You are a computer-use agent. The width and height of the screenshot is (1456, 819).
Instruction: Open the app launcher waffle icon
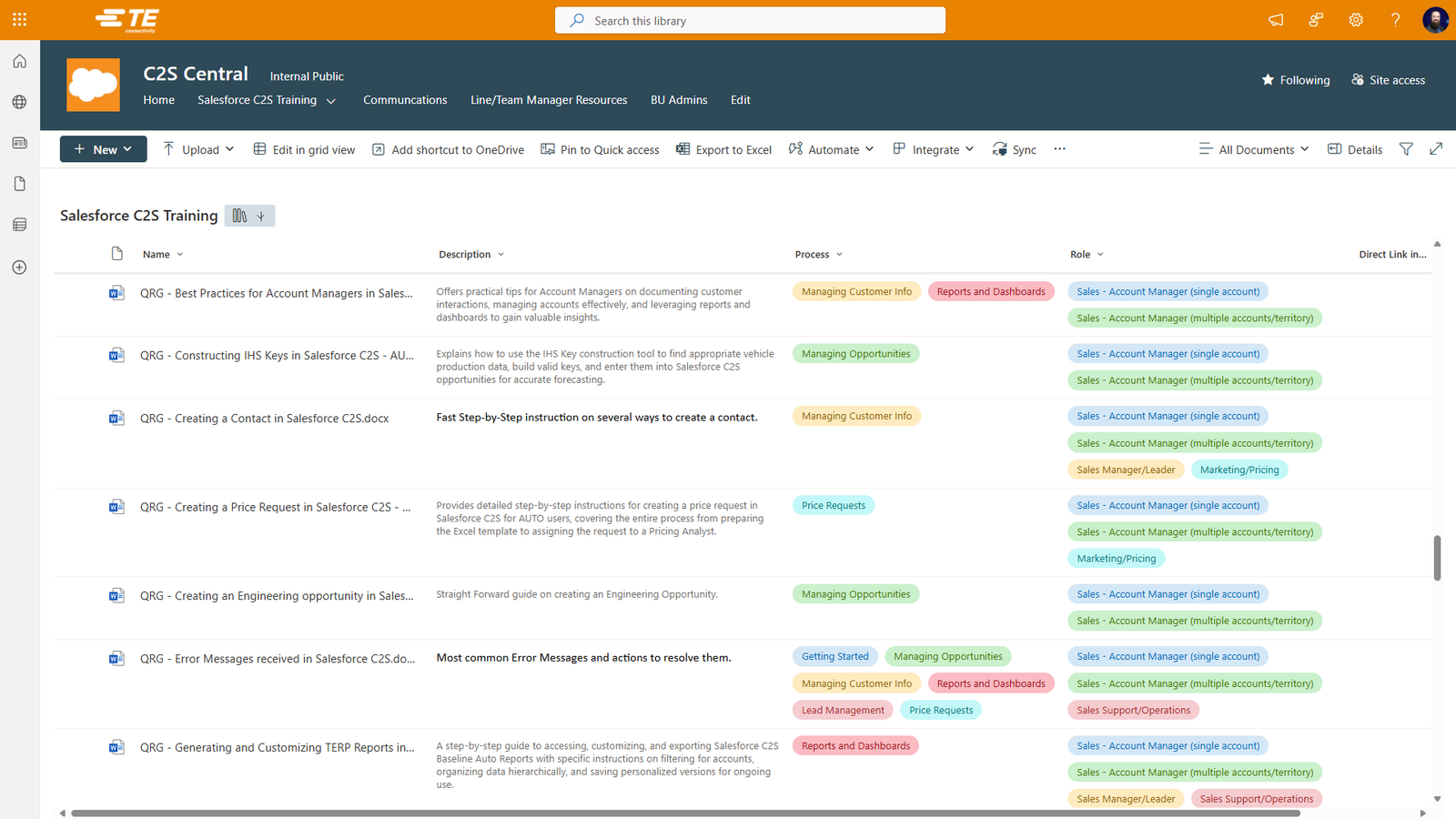pyautogui.click(x=19, y=19)
